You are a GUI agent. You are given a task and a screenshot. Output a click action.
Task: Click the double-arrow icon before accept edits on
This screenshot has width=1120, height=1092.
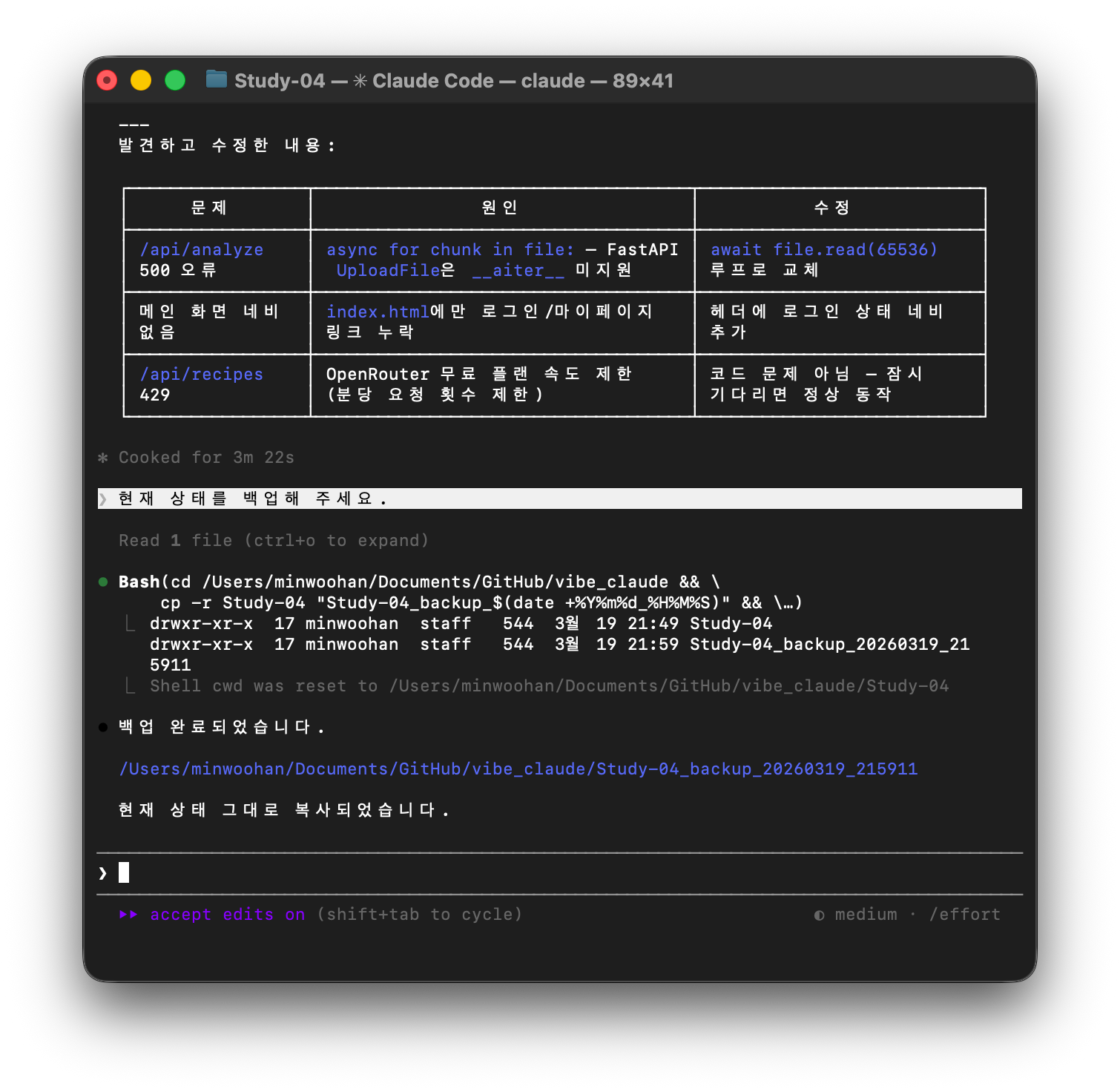pyautogui.click(x=128, y=915)
